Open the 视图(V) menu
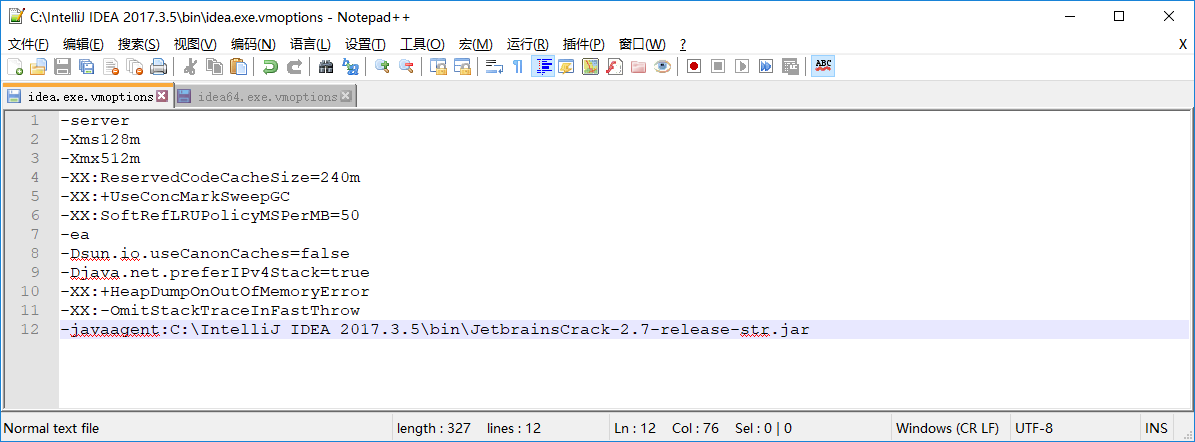This screenshot has width=1195, height=442. tap(195, 44)
